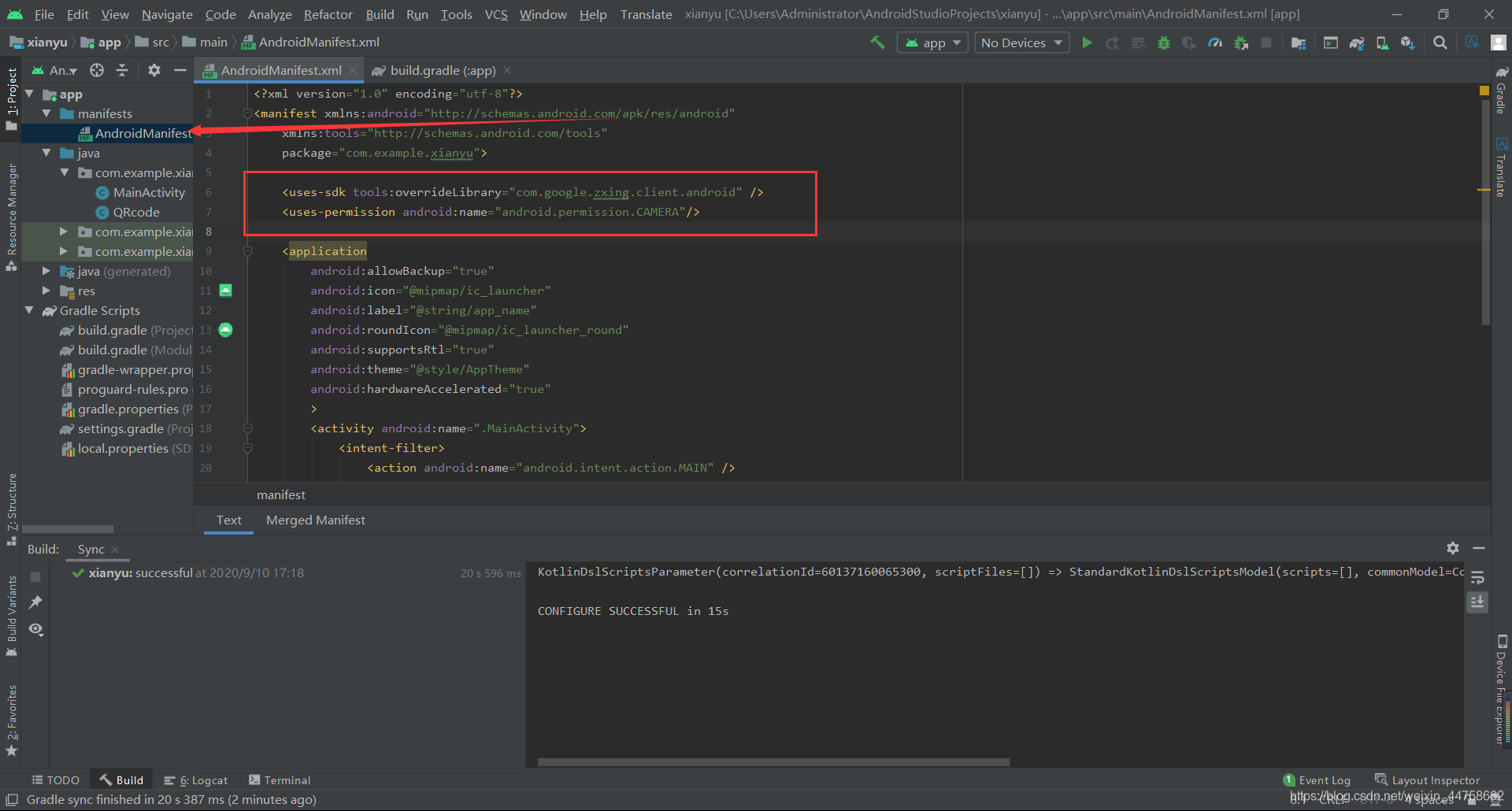The image size is (1512, 811).
Task: Open the Refactor menu
Action: pyautogui.click(x=328, y=14)
